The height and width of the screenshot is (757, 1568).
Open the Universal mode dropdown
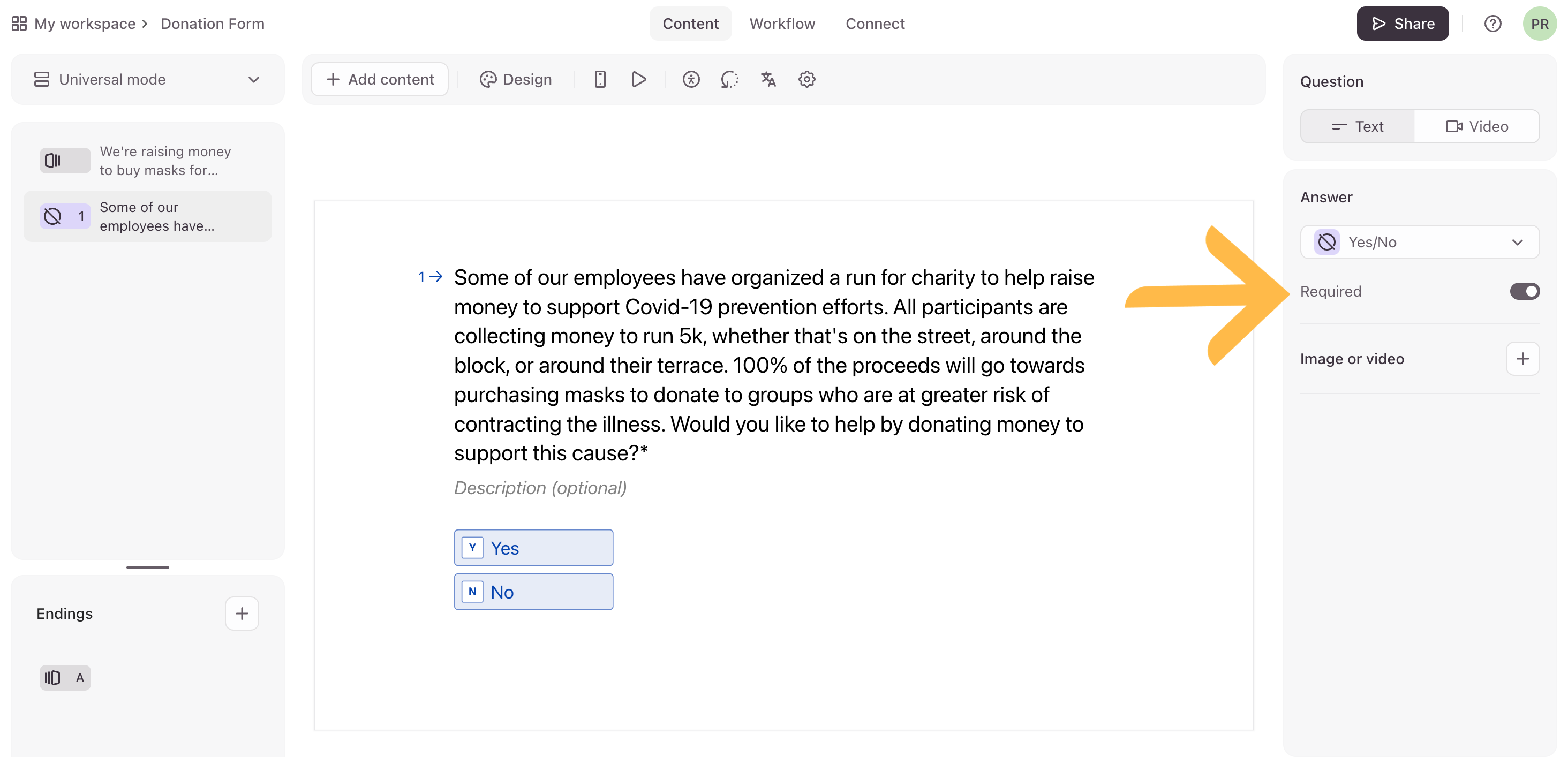pyautogui.click(x=147, y=80)
